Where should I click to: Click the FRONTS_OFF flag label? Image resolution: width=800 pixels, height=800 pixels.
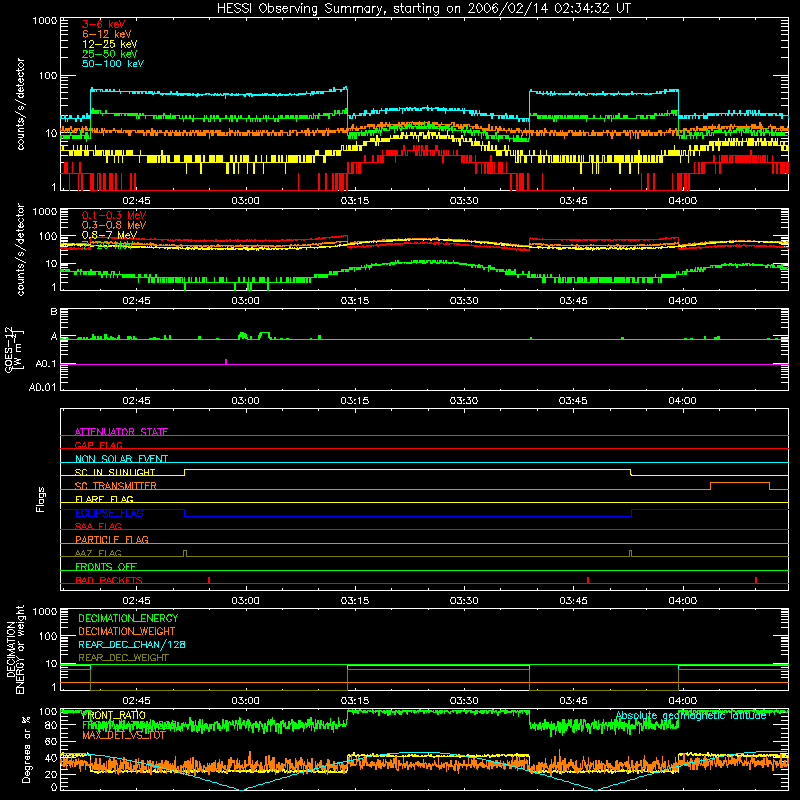coord(106,567)
